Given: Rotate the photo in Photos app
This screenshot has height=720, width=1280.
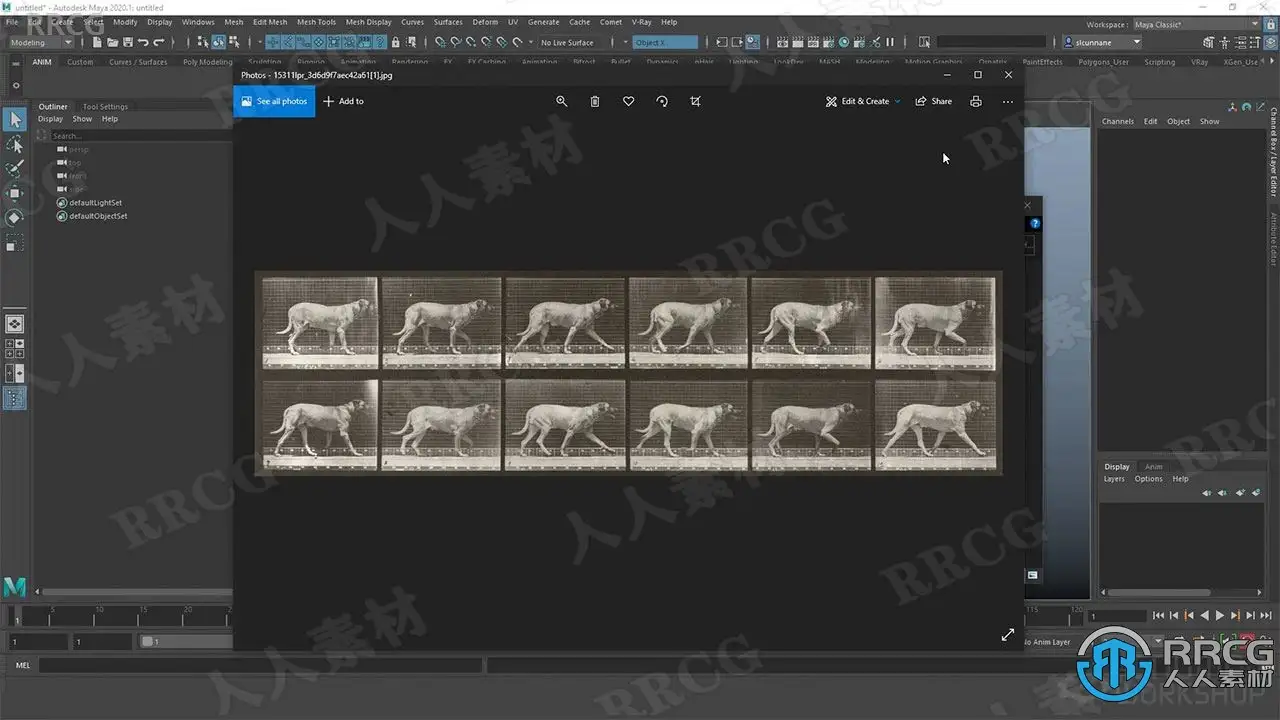Looking at the screenshot, I should coord(662,101).
